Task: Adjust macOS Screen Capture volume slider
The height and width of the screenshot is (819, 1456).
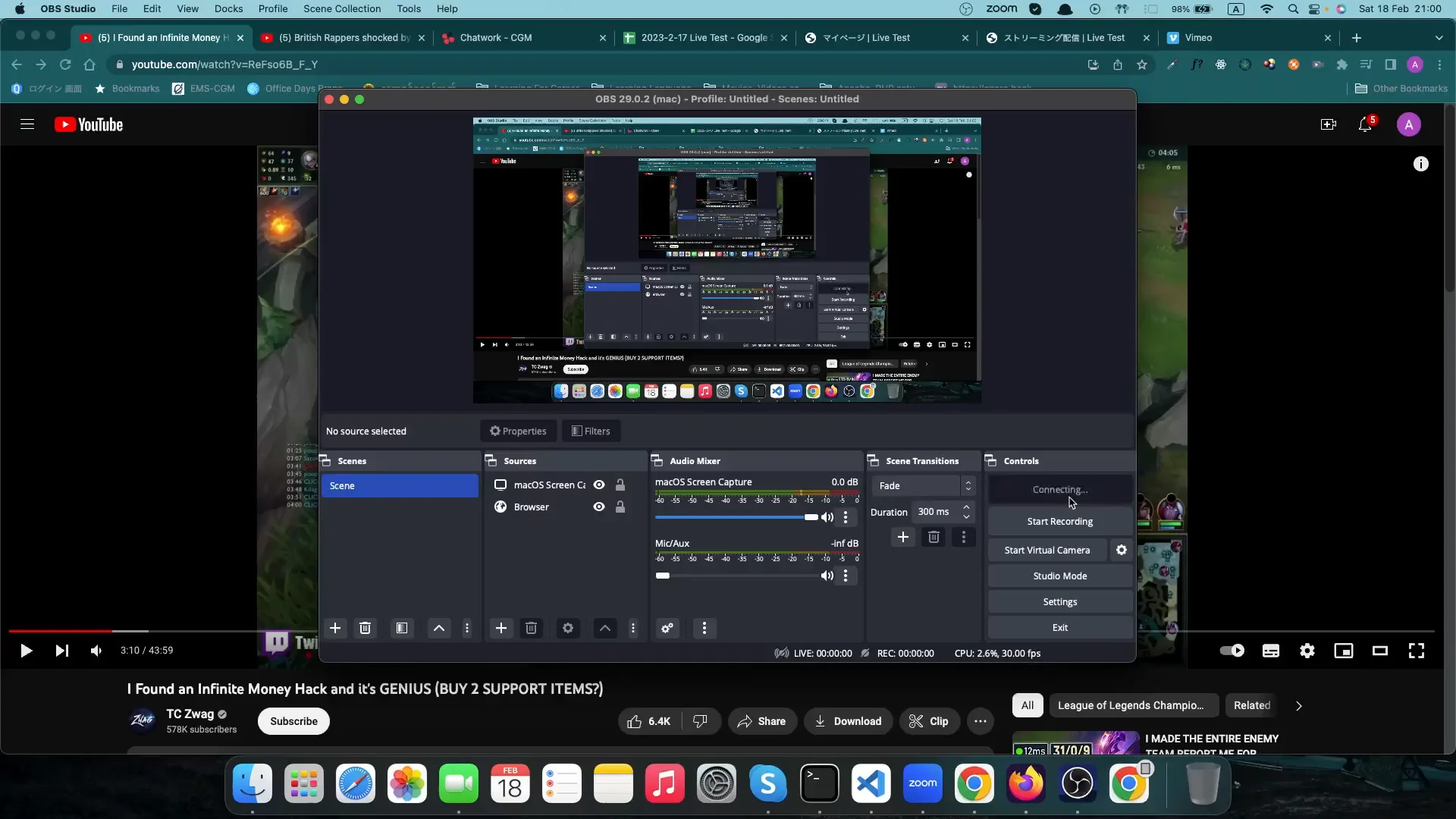Action: point(736,517)
